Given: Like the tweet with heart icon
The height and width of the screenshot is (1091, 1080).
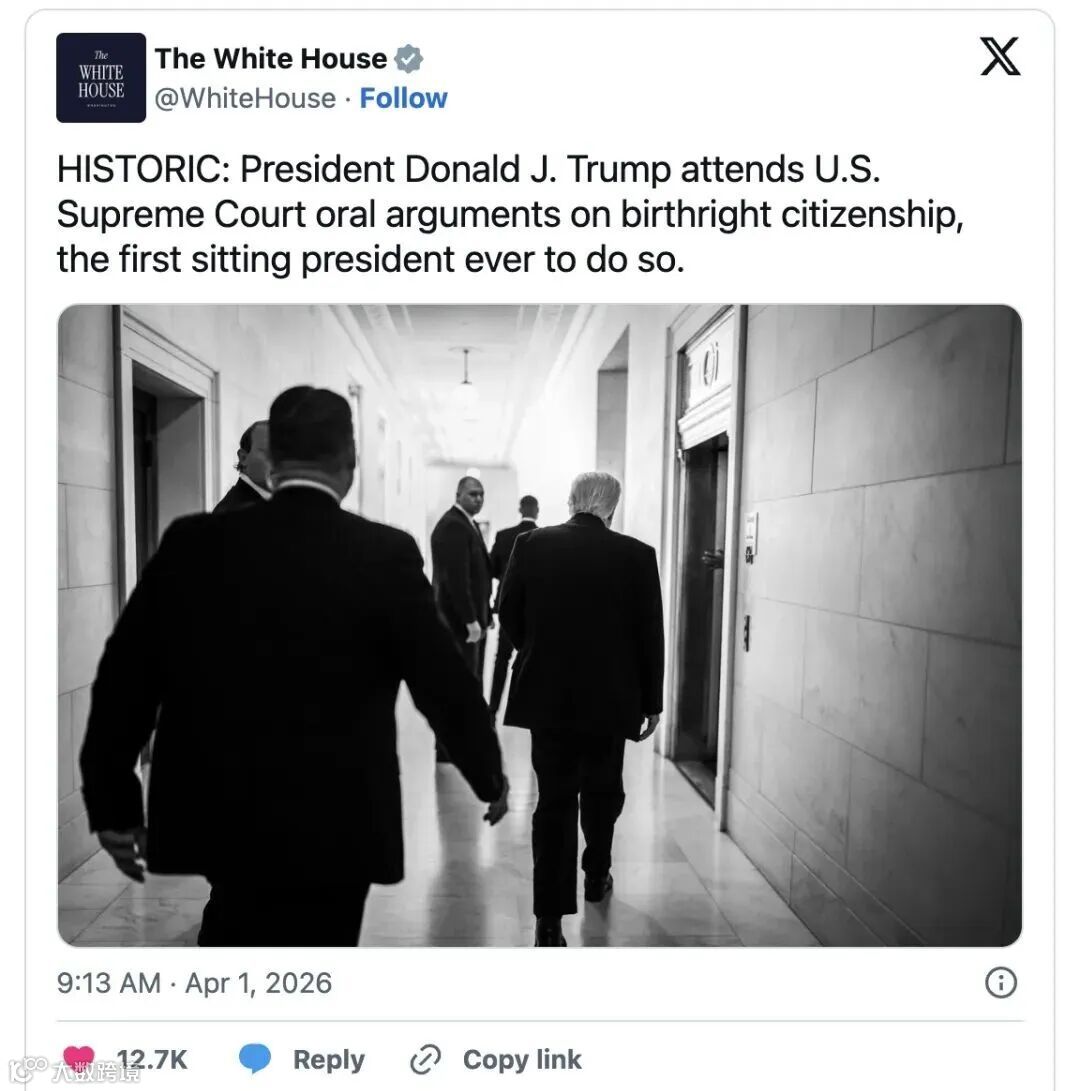Looking at the screenshot, I should pos(79,1058).
